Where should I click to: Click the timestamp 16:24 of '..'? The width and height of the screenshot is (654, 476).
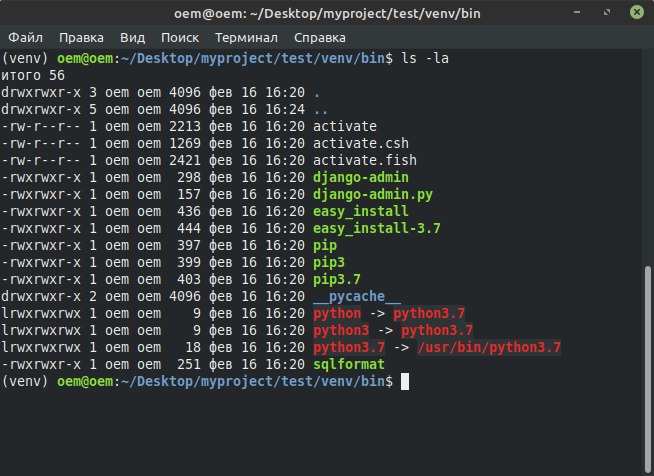click(x=285, y=109)
